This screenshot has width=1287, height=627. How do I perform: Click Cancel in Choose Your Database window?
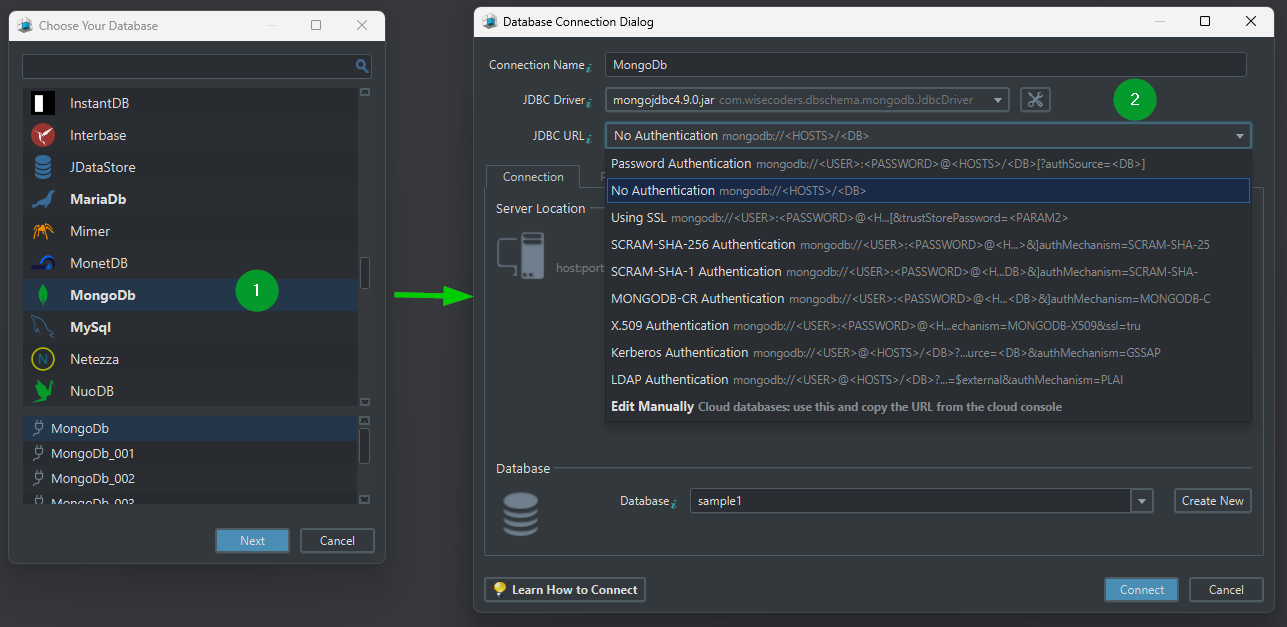tap(337, 541)
